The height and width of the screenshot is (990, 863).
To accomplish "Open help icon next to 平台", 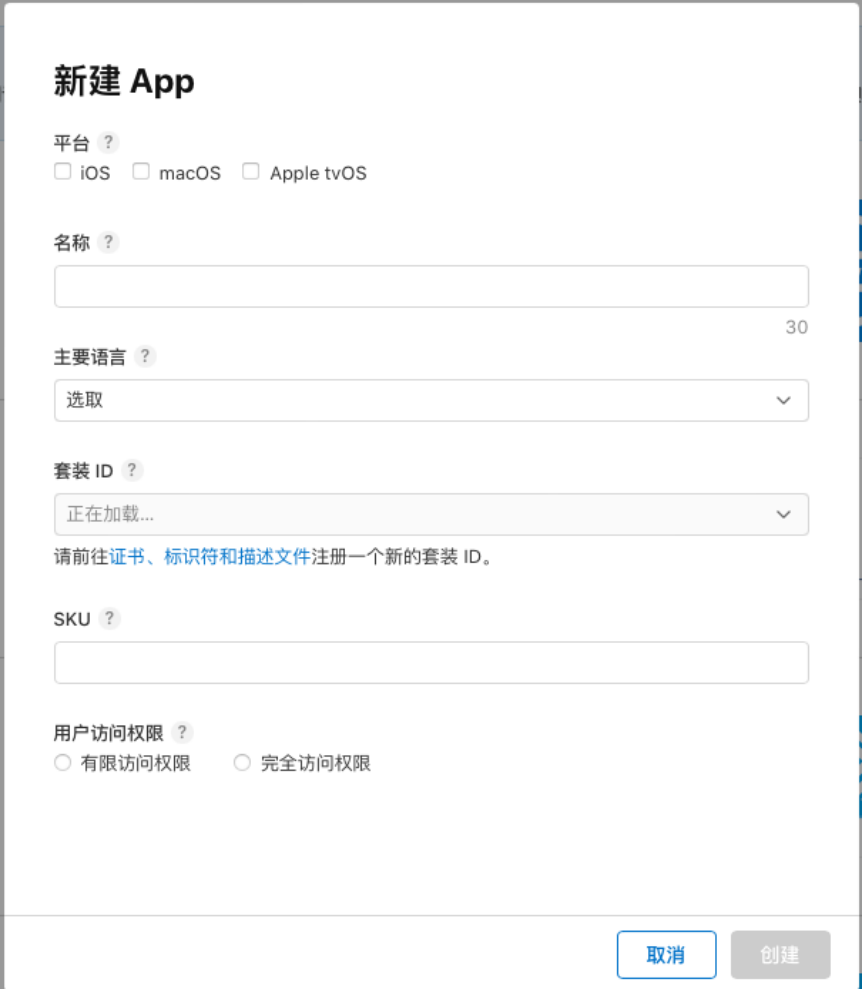I will [109, 142].
